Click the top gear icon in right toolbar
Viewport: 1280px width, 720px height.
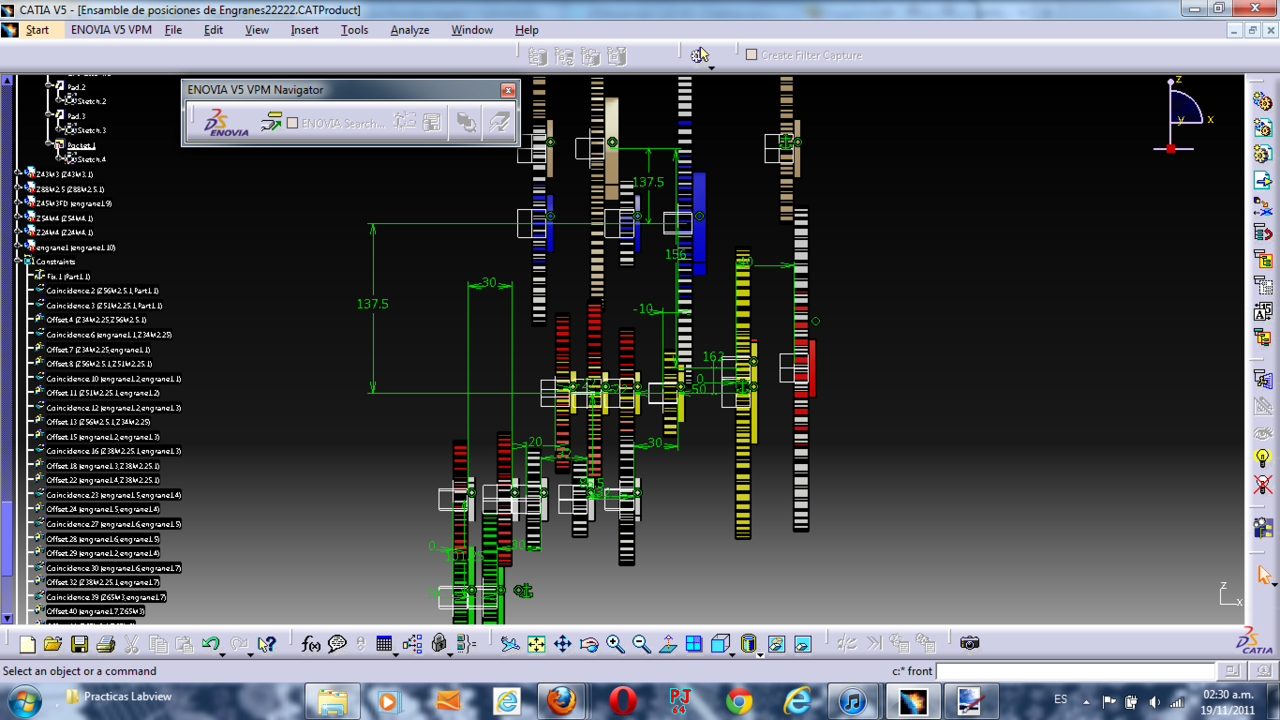point(1263,101)
